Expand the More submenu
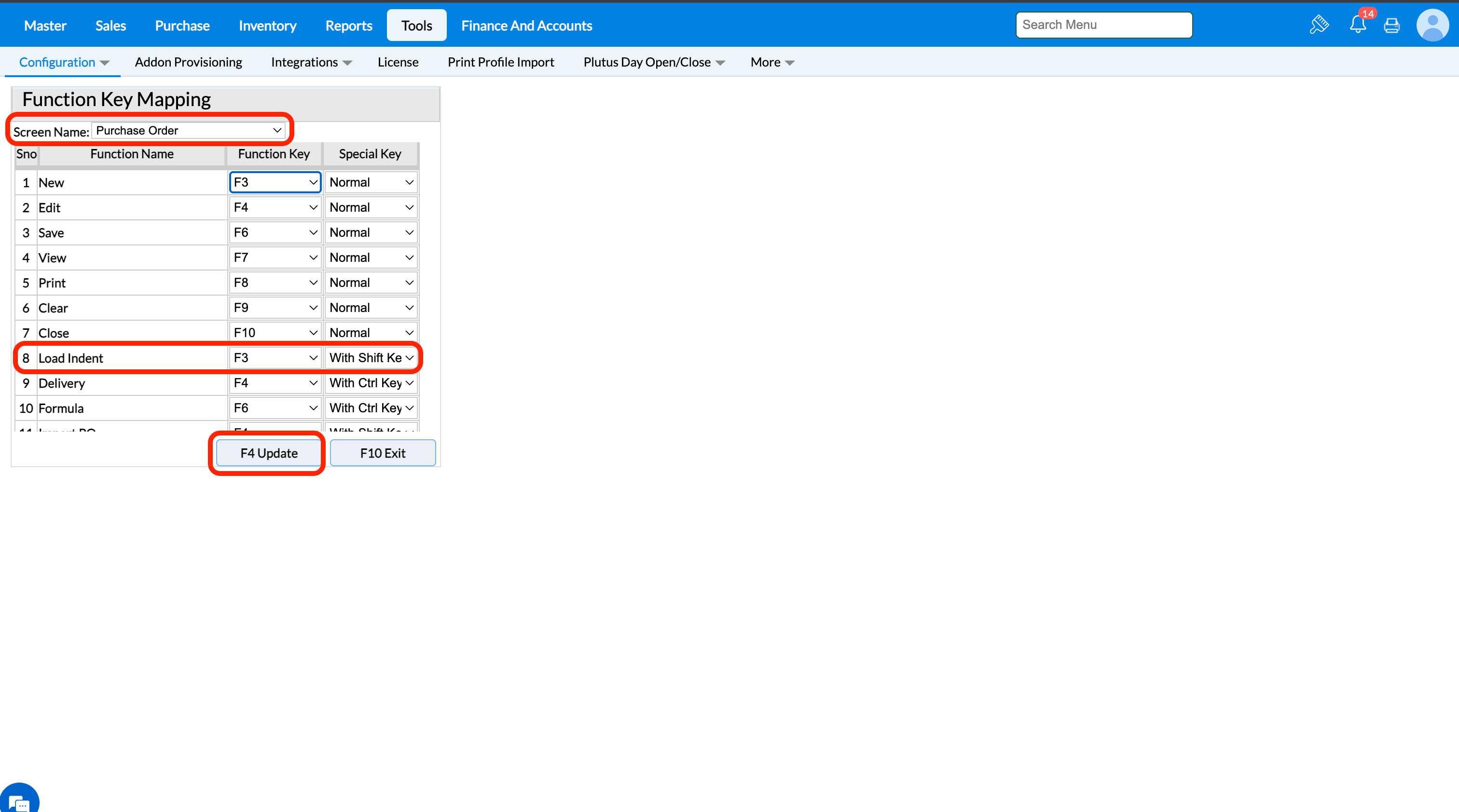 [x=772, y=62]
